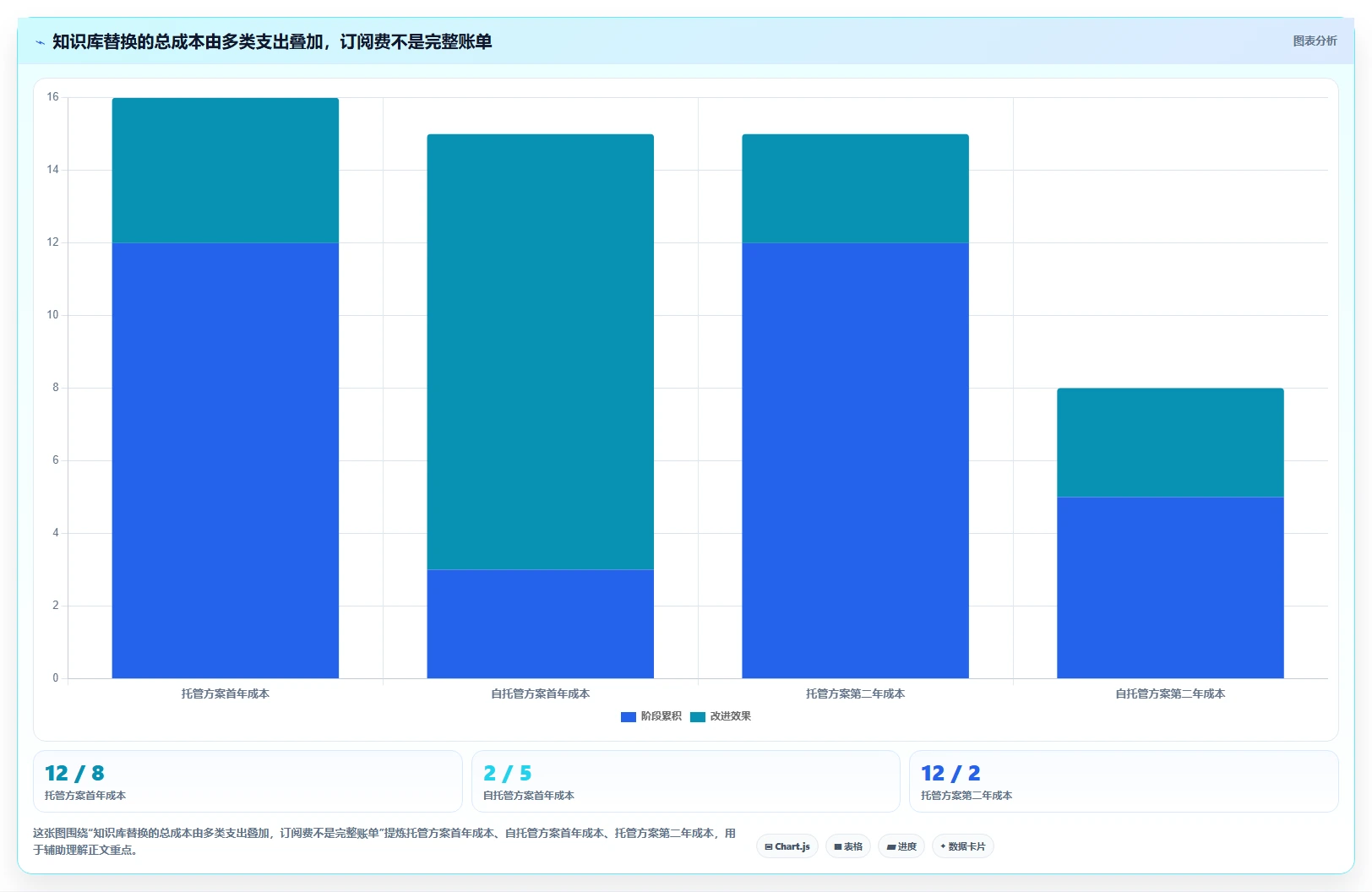Click the description paragraph below the cards
Image resolution: width=1372 pixels, height=892 pixels.
coord(384,841)
